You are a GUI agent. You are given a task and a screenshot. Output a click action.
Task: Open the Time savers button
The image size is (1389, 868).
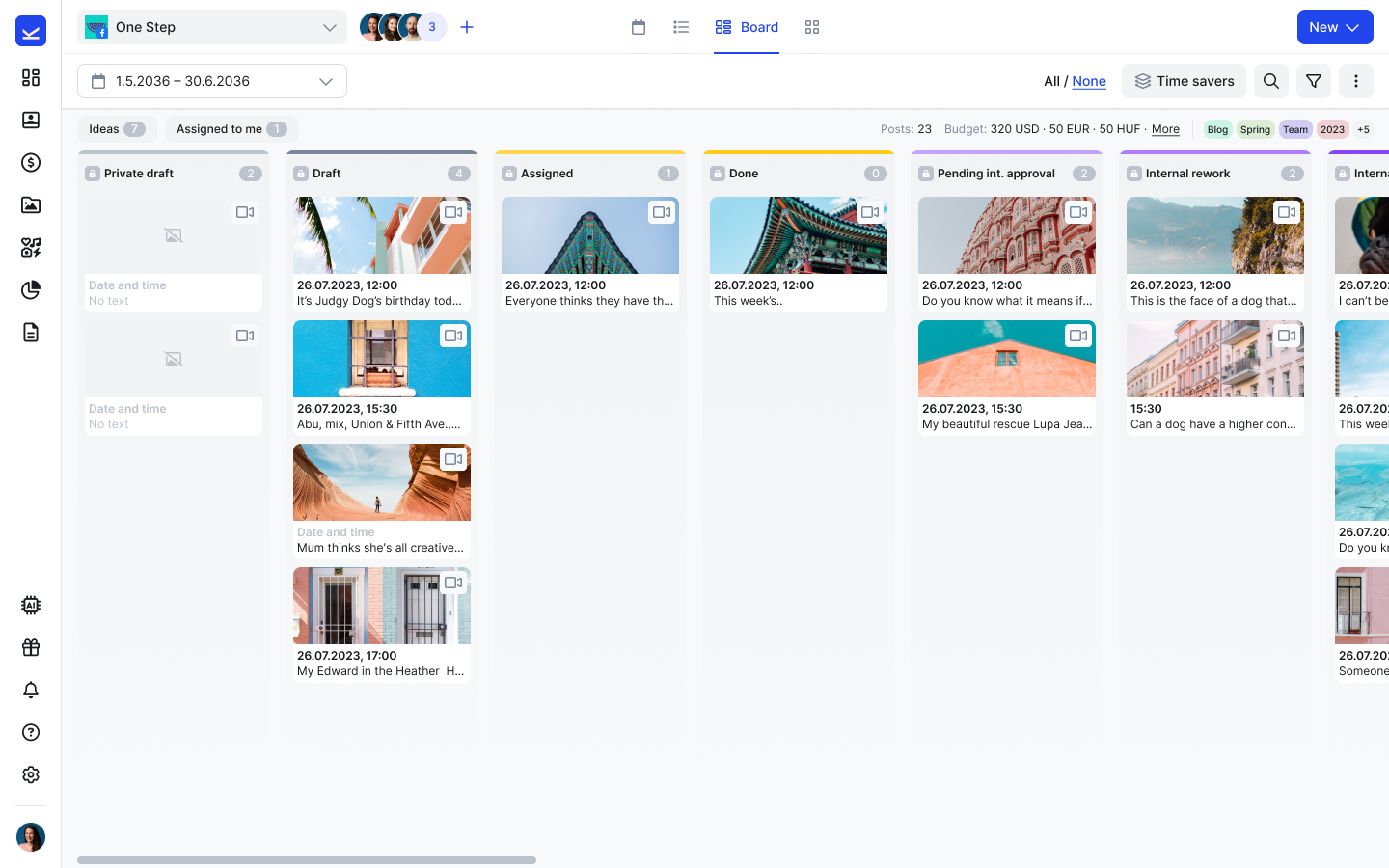1184,81
